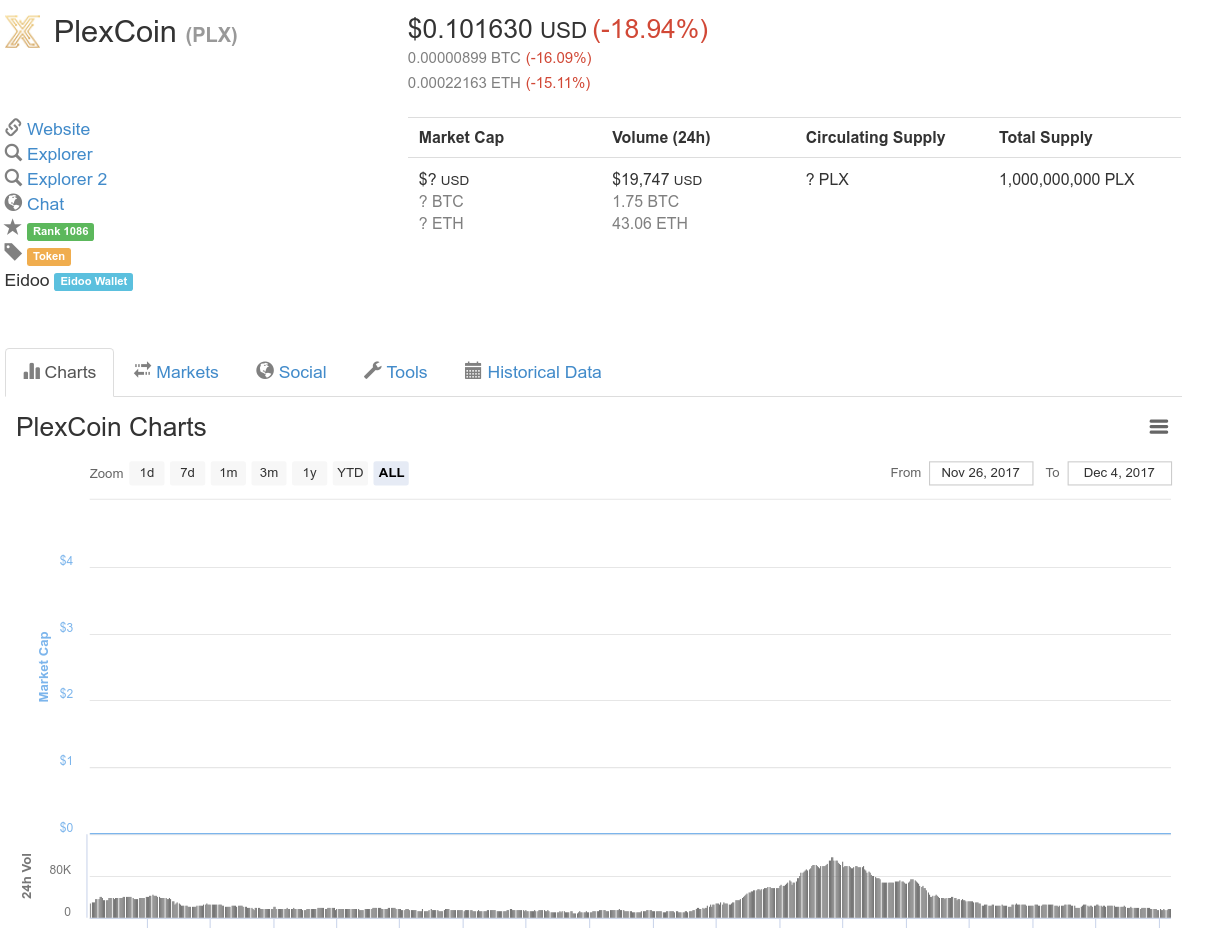Set chart zoom to 1y
Image resolution: width=1206 pixels, height=928 pixels.
(x=310, y=473)
